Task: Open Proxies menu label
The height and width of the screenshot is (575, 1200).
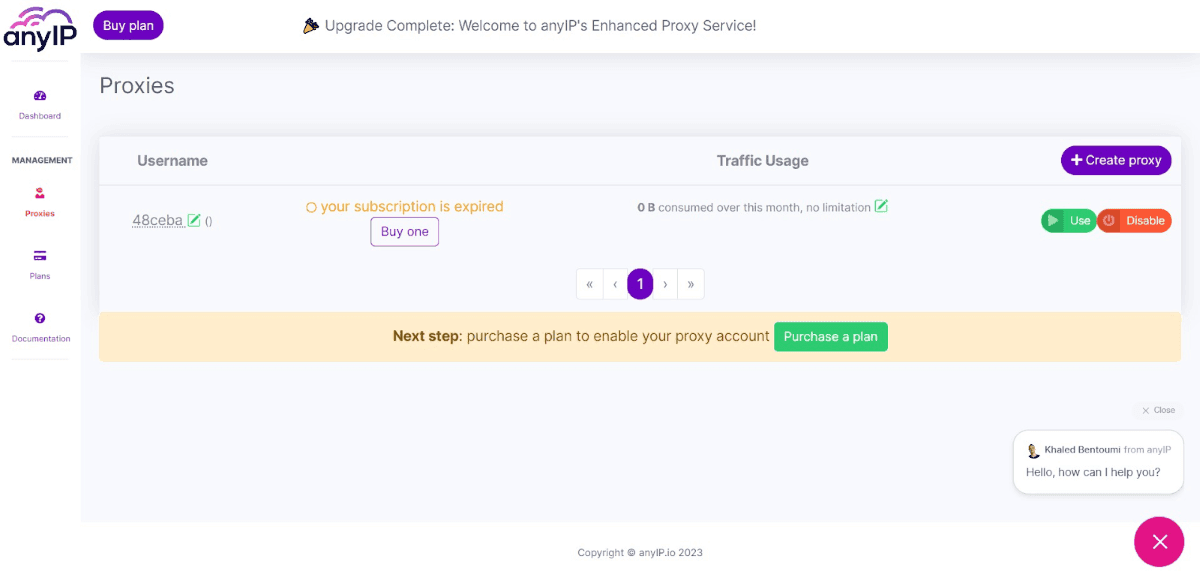Action: tap(40, 214)
